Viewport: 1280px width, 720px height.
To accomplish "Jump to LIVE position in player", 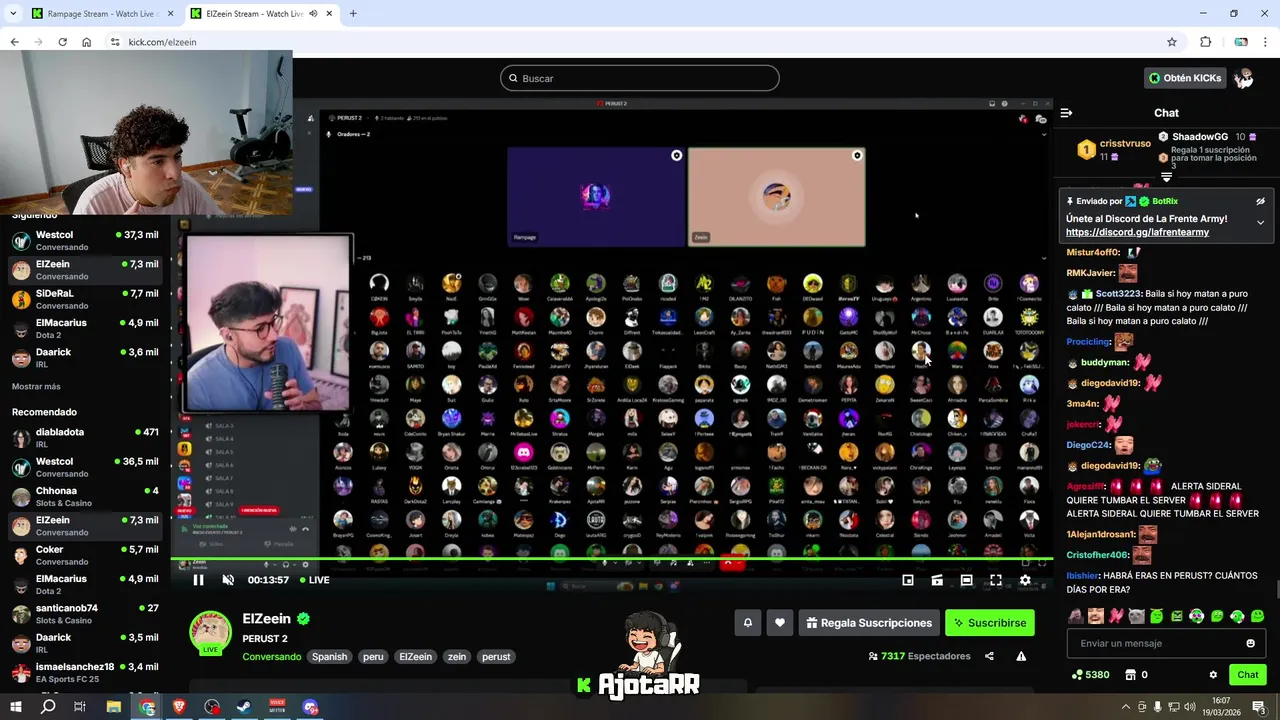I will tap(314, 580).
